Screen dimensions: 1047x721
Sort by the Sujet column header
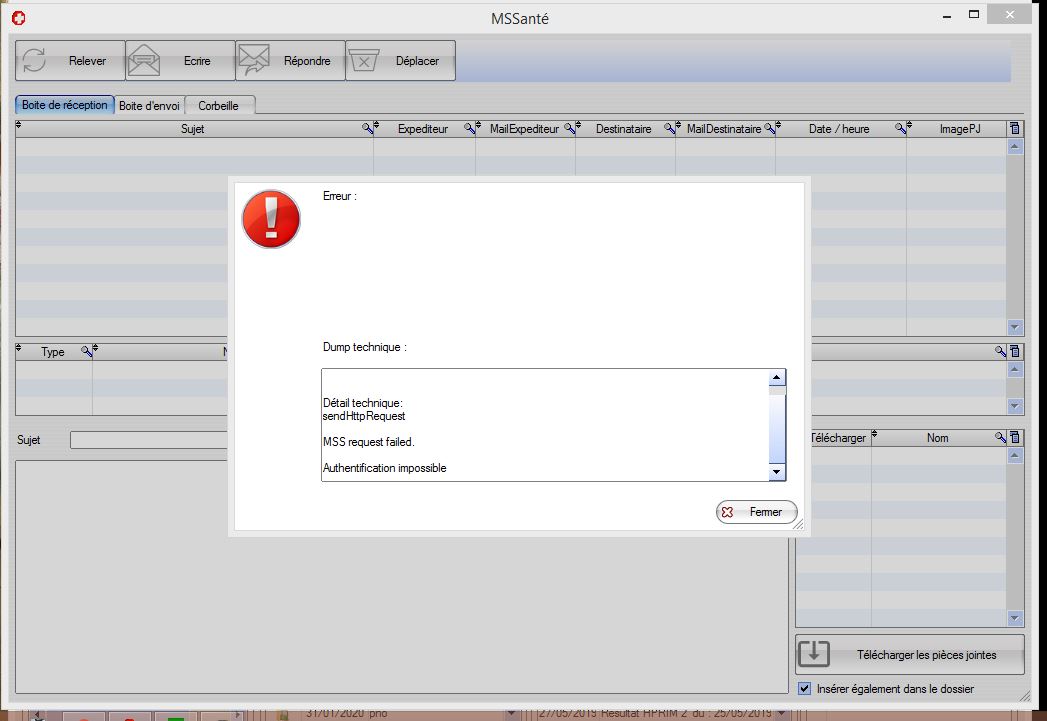pos(192,129)
